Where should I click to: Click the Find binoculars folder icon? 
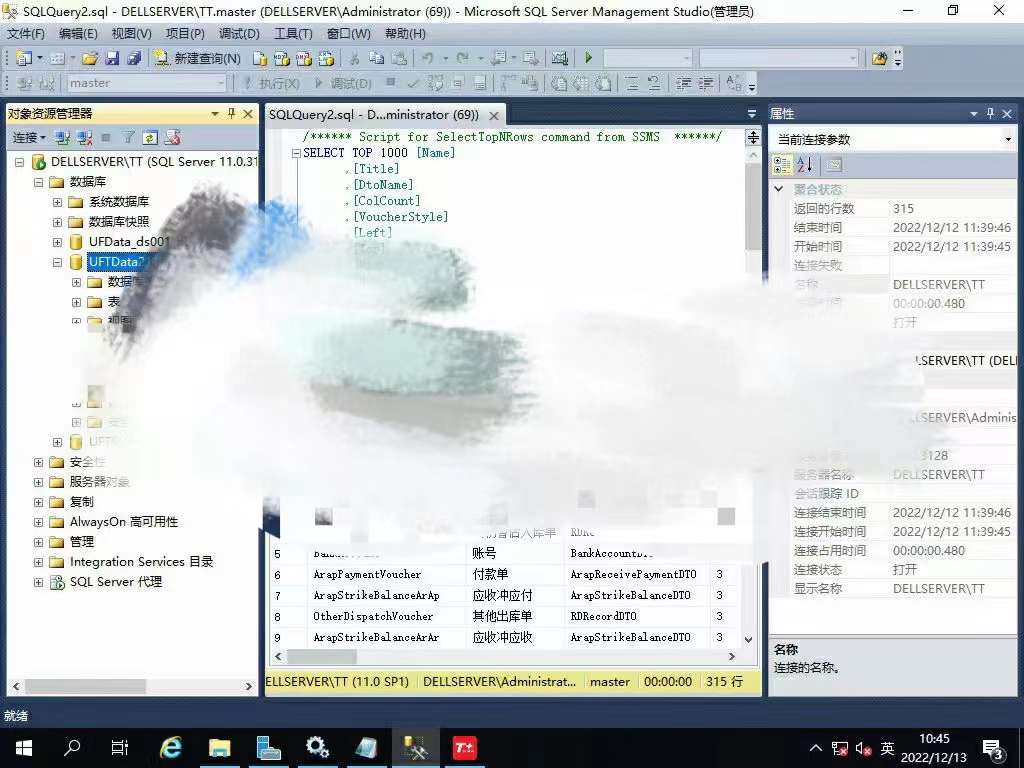coord(879,59)
